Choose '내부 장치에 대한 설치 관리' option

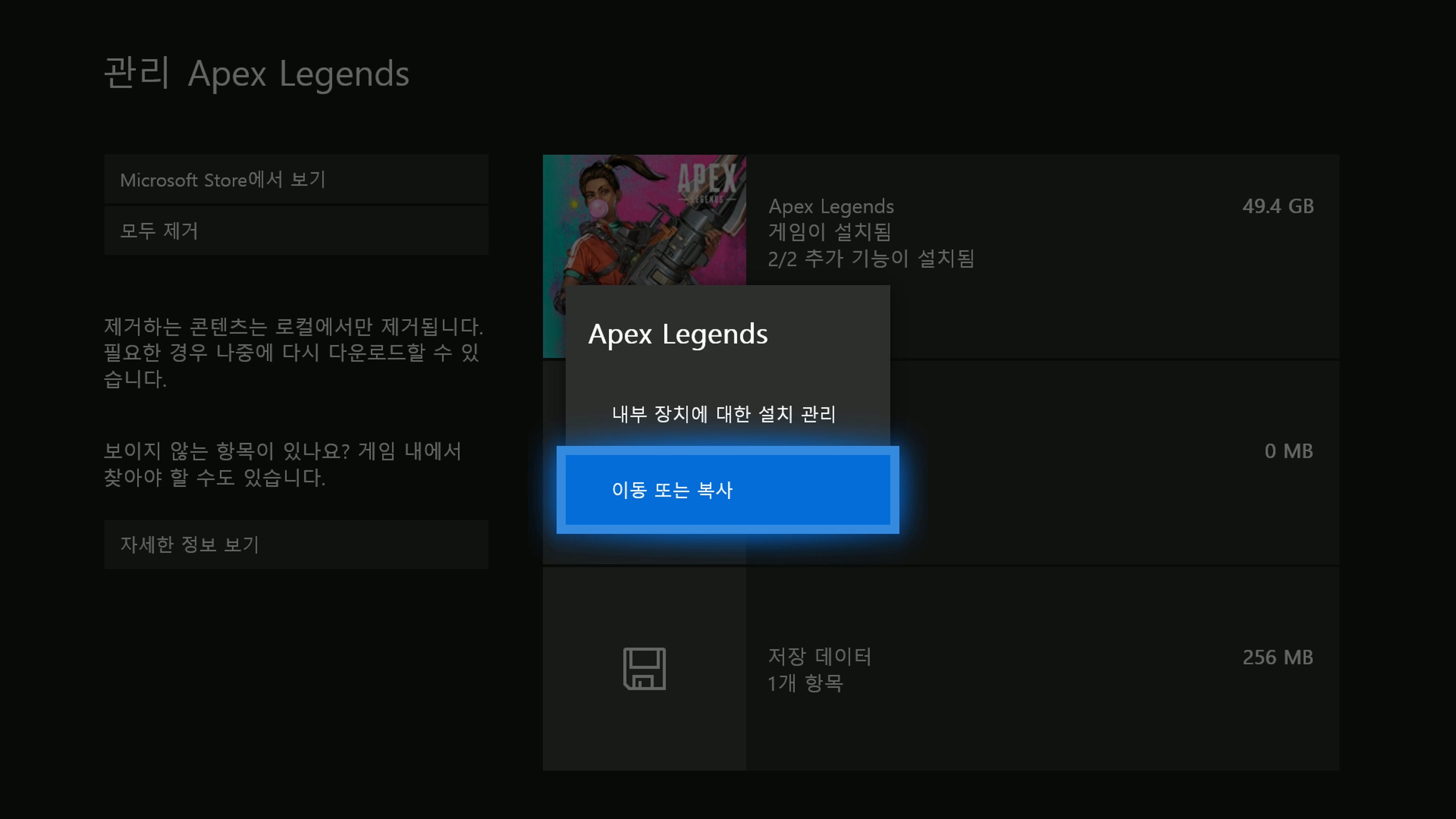[x=728, y=414]
